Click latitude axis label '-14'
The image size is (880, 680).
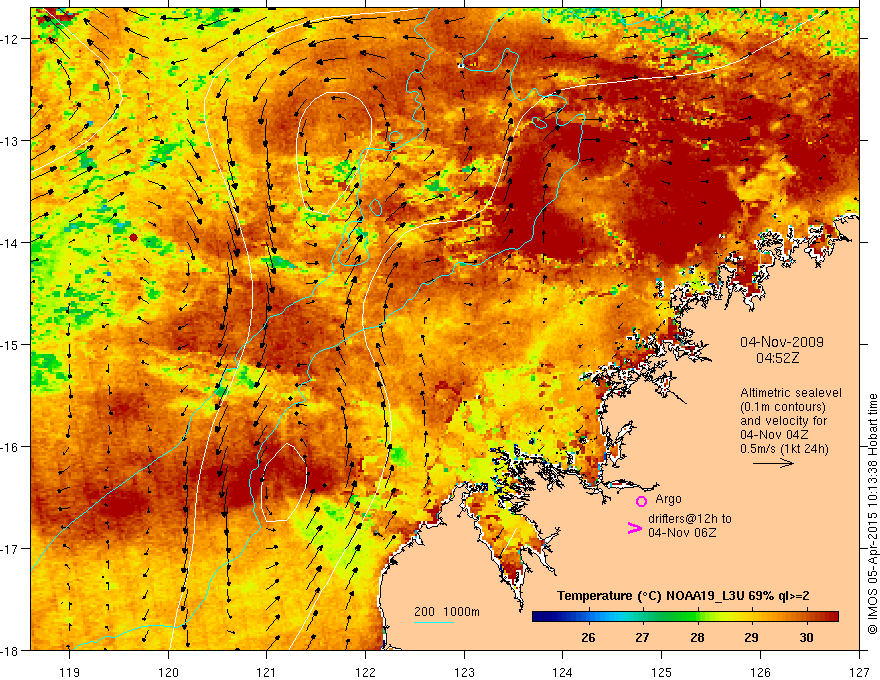10,242
